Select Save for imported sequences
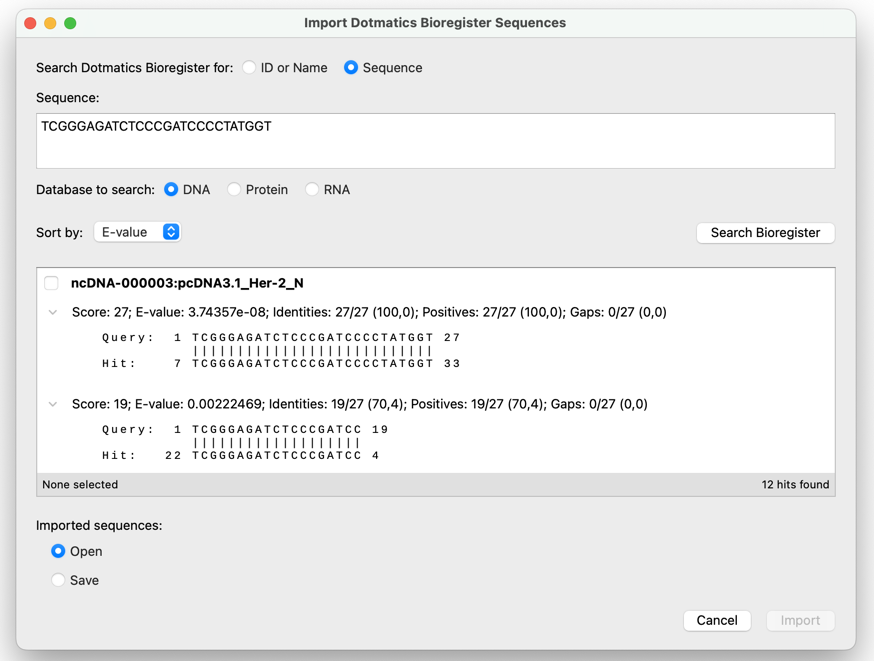The width and height of the screenshot is (874, 661). (x=58, y=580)
